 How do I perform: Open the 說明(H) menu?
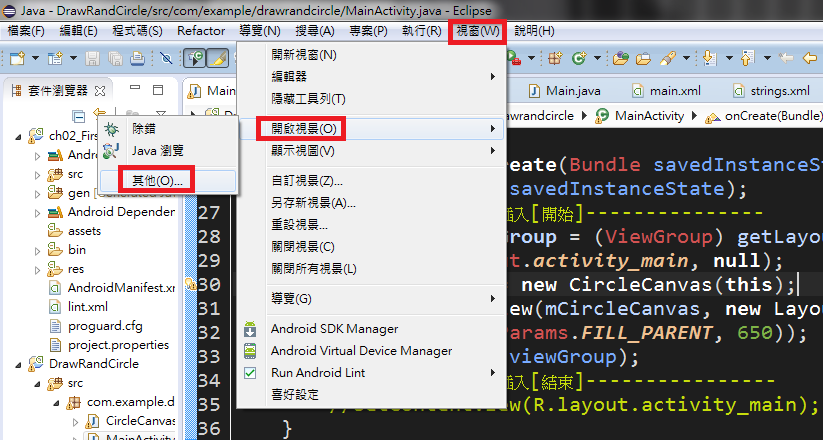tap(534, 31)
